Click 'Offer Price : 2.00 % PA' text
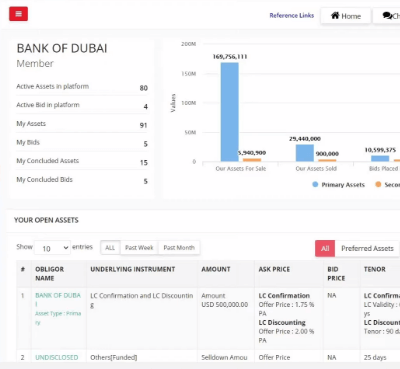 286,336
